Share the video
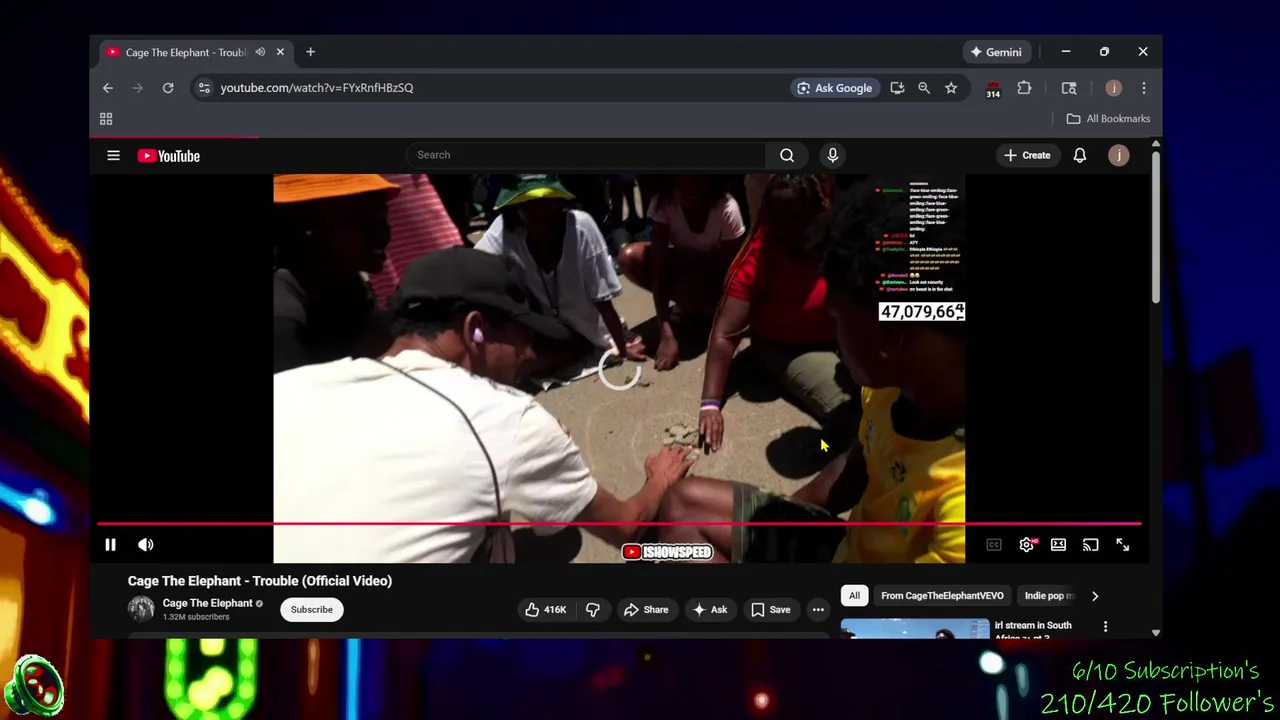The width and height of the screenshot is (1280, 720). click(x=646, y=610)
